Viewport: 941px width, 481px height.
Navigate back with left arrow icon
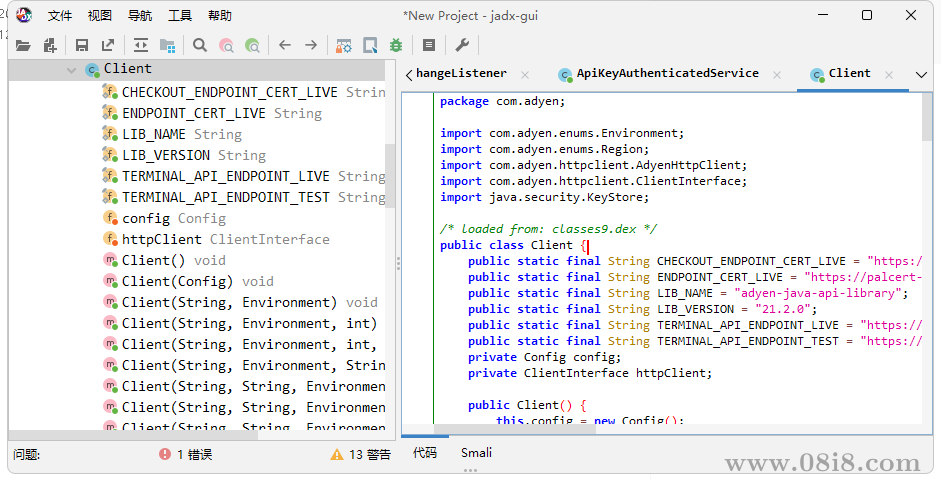click(285, 45)
